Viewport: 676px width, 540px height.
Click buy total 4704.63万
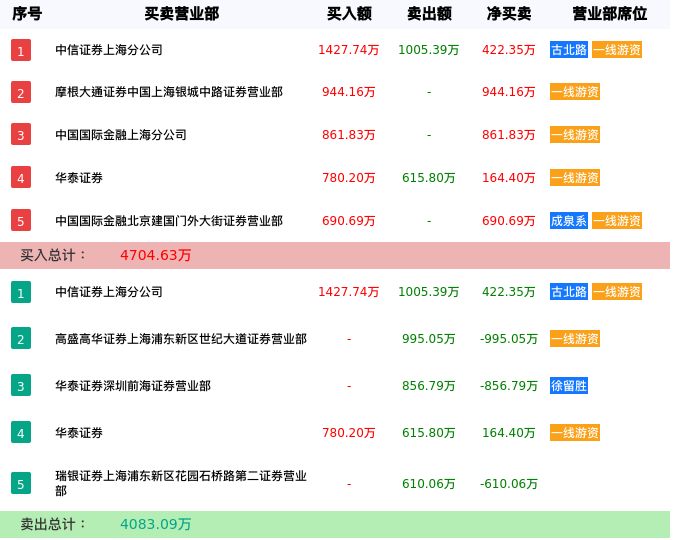tap(156, 255)
